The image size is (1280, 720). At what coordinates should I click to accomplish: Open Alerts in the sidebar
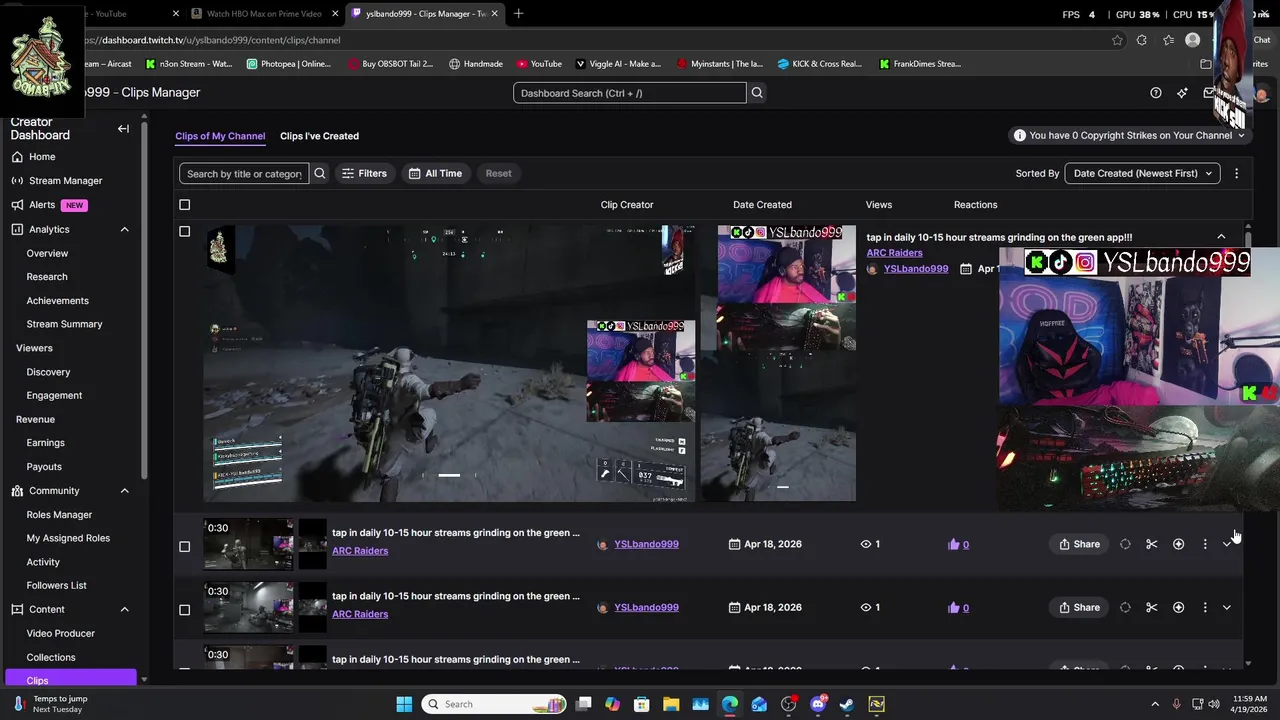pyautogui.click(x=42, y=205)
